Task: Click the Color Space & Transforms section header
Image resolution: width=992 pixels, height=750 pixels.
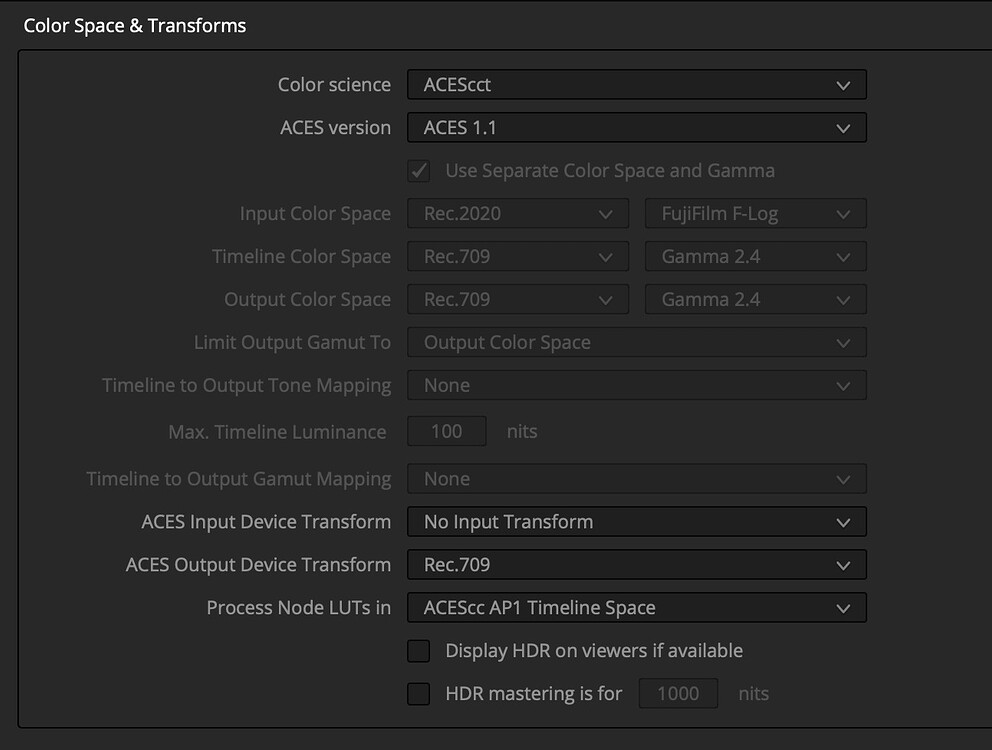Action: pyautogui.click(x=134, y=26)
